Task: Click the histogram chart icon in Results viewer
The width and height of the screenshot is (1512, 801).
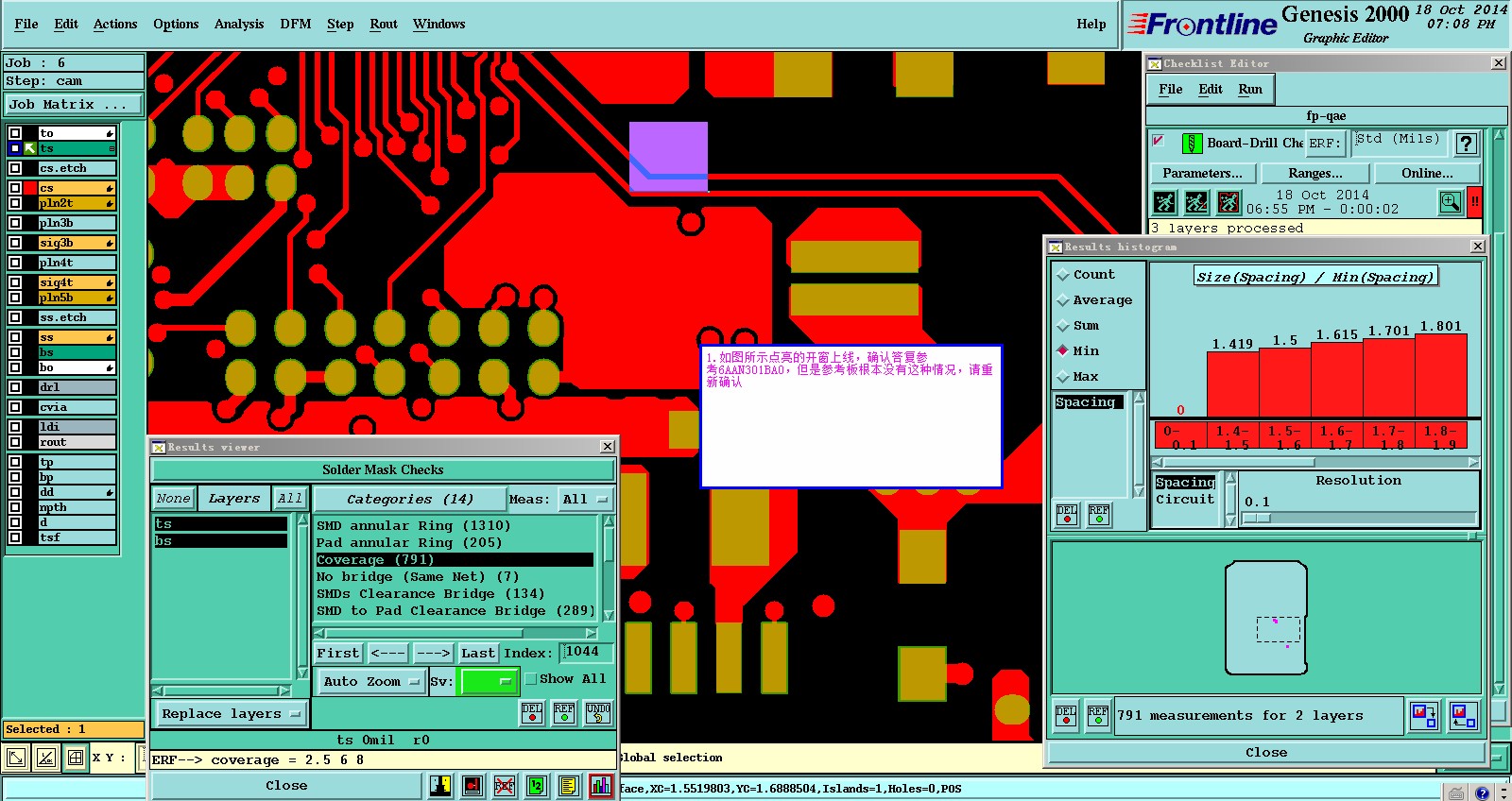Action: [x=600, y=785]
